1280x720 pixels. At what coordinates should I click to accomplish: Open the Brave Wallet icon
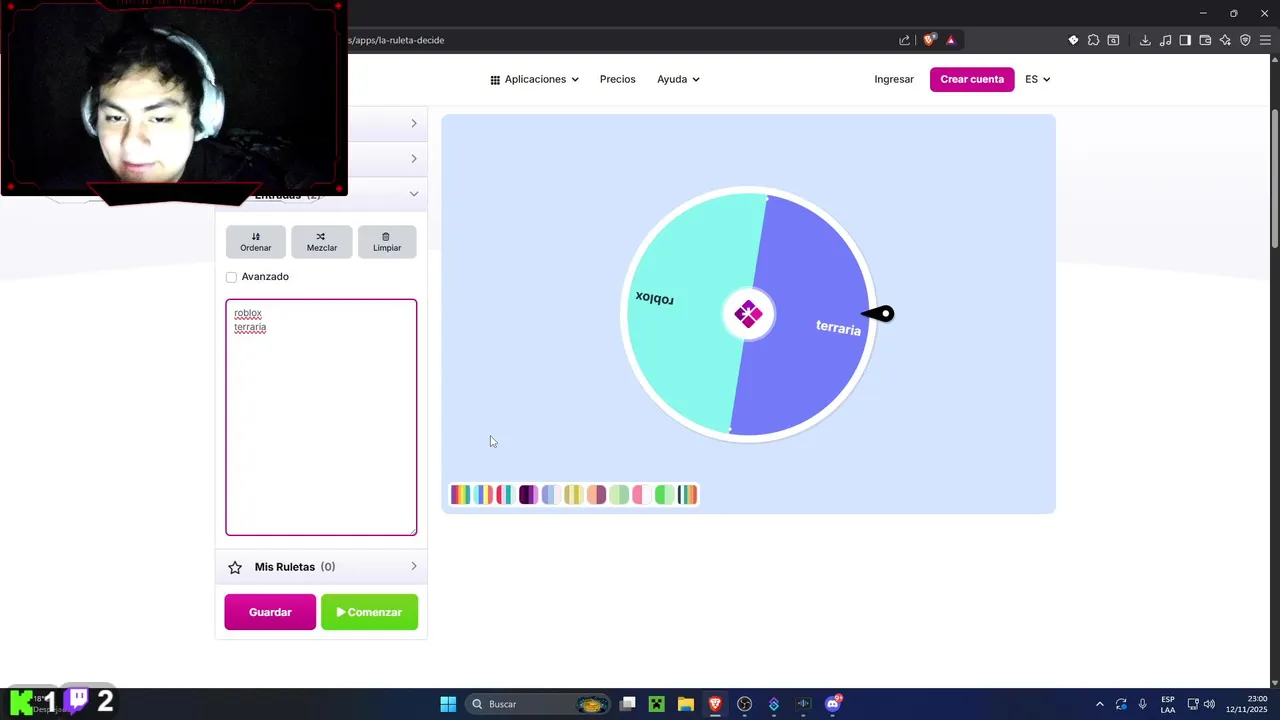[x=1205, y=40]
